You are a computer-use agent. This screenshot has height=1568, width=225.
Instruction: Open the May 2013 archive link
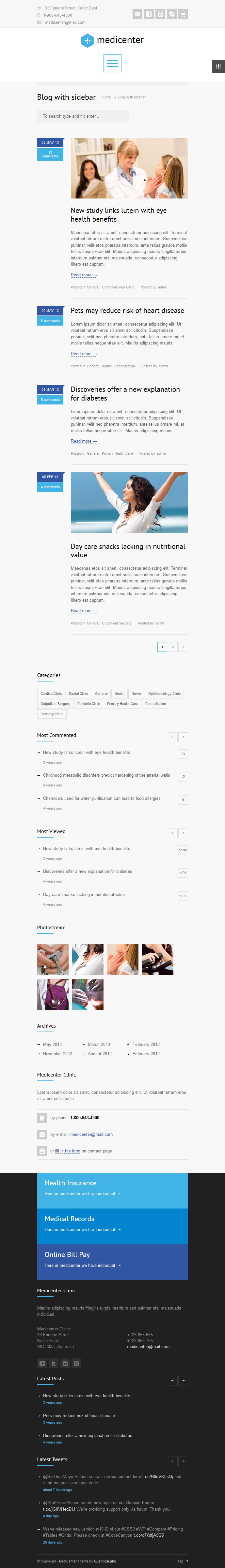pos(52,1044)
